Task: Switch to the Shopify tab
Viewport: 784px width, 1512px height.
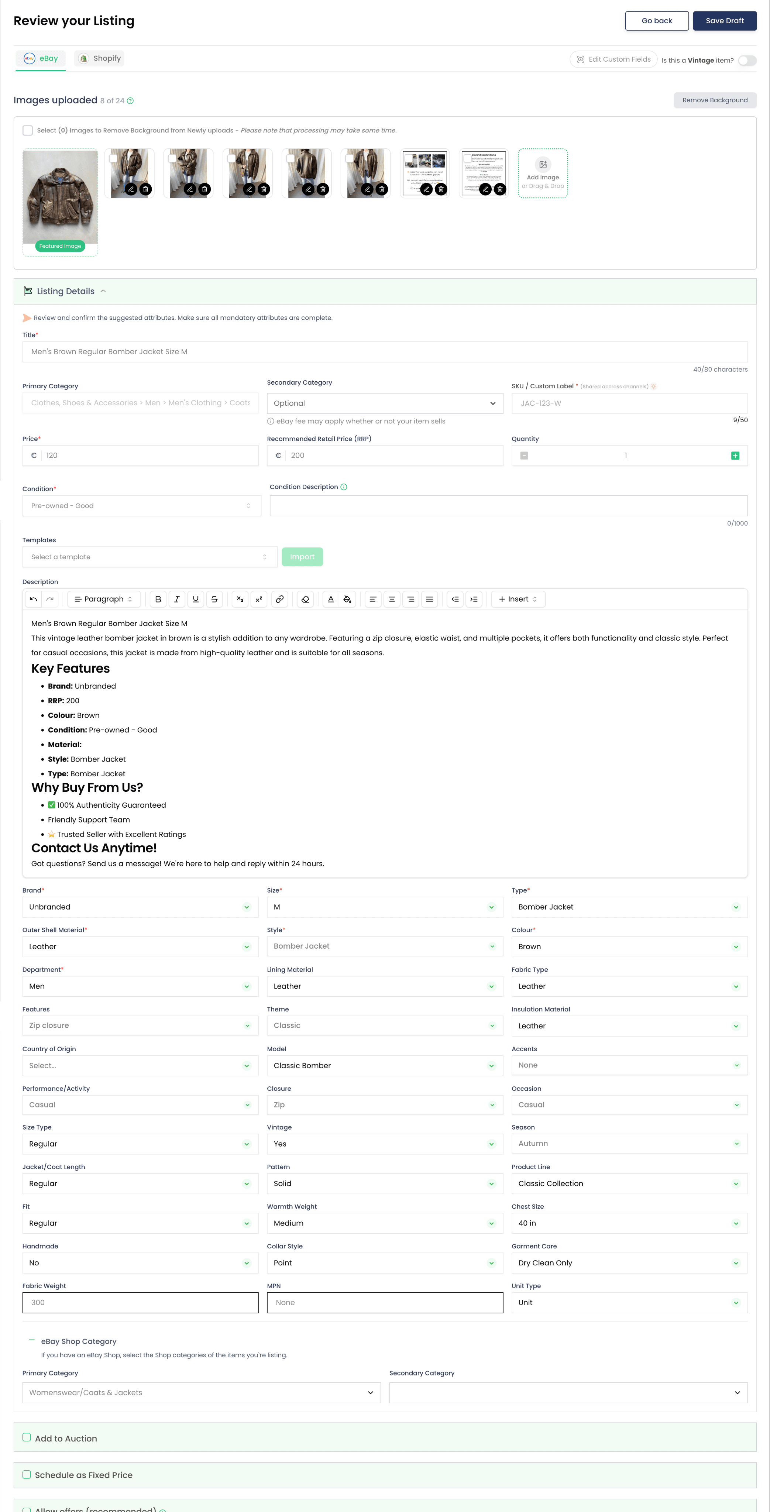Action: [100, 59]
